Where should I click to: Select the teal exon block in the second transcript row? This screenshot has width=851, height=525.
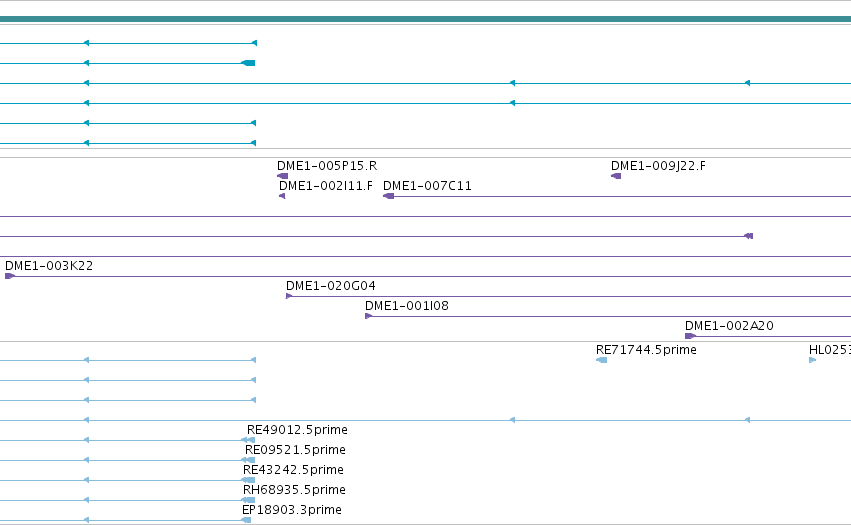point(249,63)
